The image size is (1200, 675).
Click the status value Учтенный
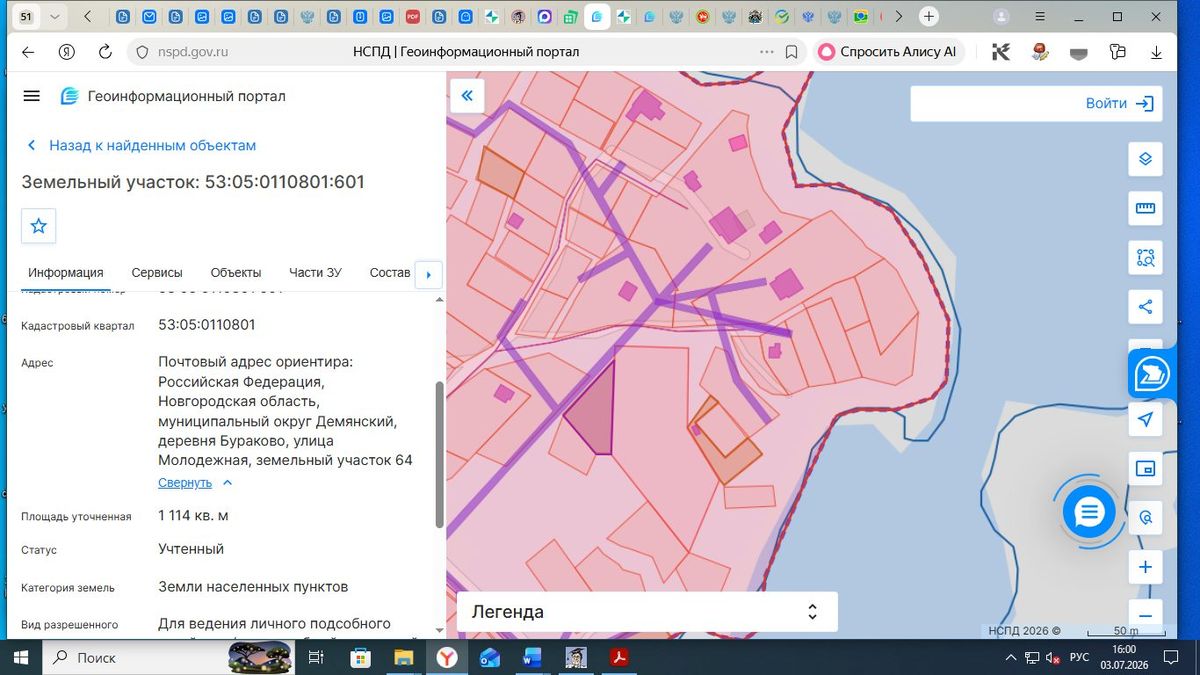tap(191, 549)
